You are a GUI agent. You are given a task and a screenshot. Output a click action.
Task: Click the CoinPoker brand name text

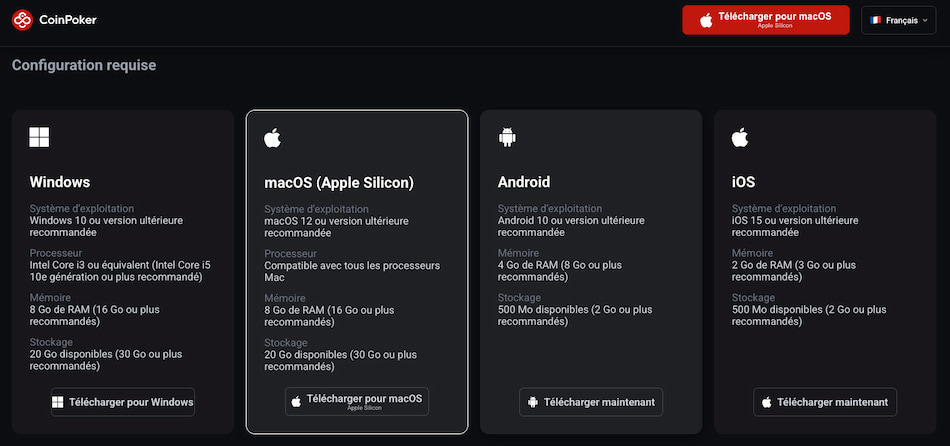68,20
